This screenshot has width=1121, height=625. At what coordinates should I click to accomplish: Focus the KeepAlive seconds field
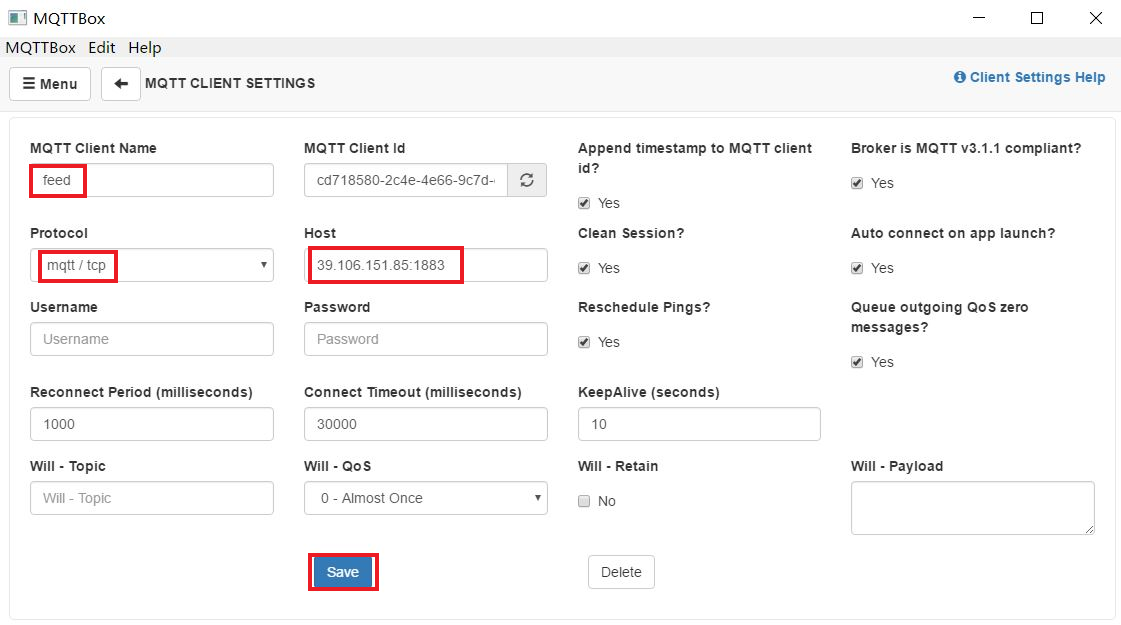(699, 424)
